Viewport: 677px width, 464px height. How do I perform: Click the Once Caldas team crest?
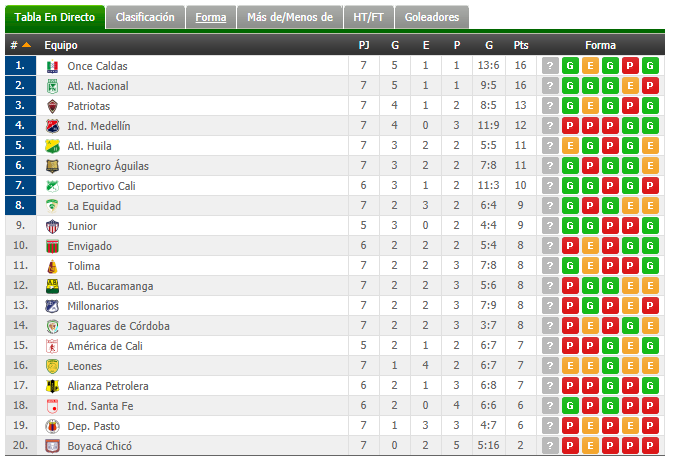tap(52, 66)
